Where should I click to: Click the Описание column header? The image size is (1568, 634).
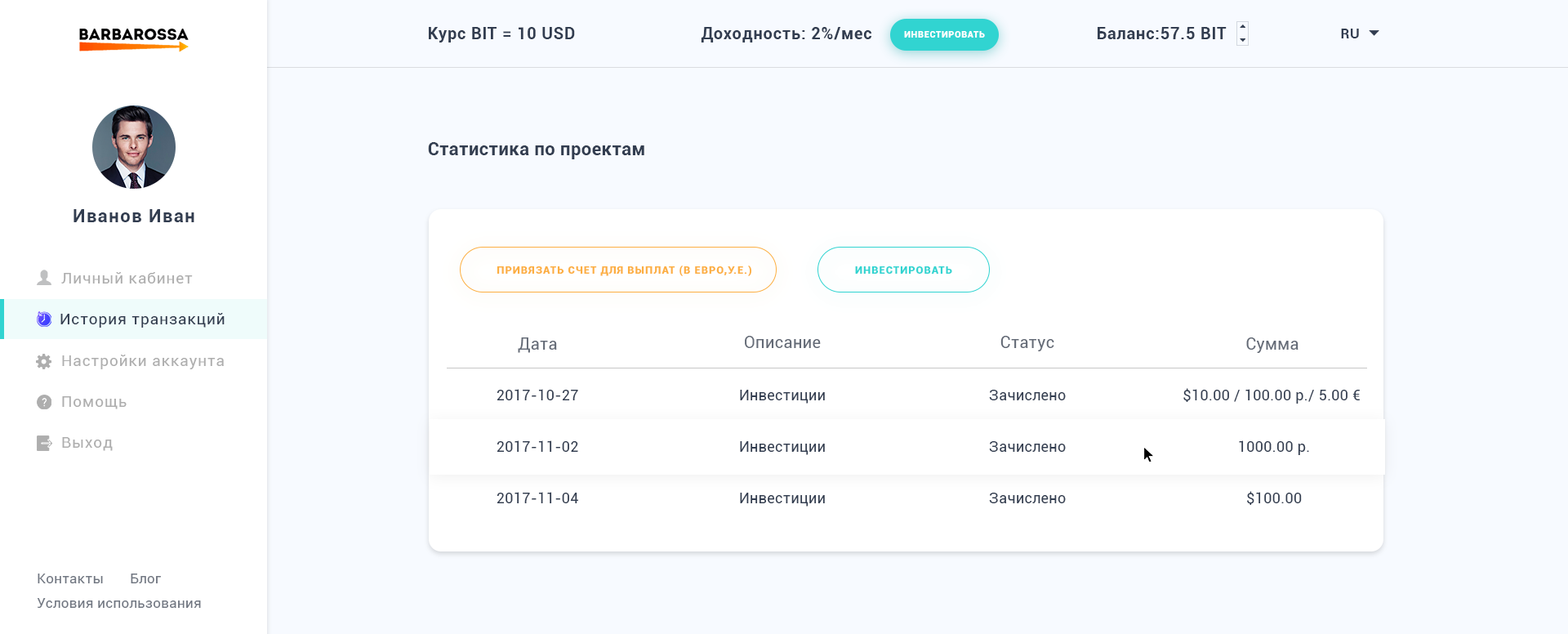click(782, 342)
